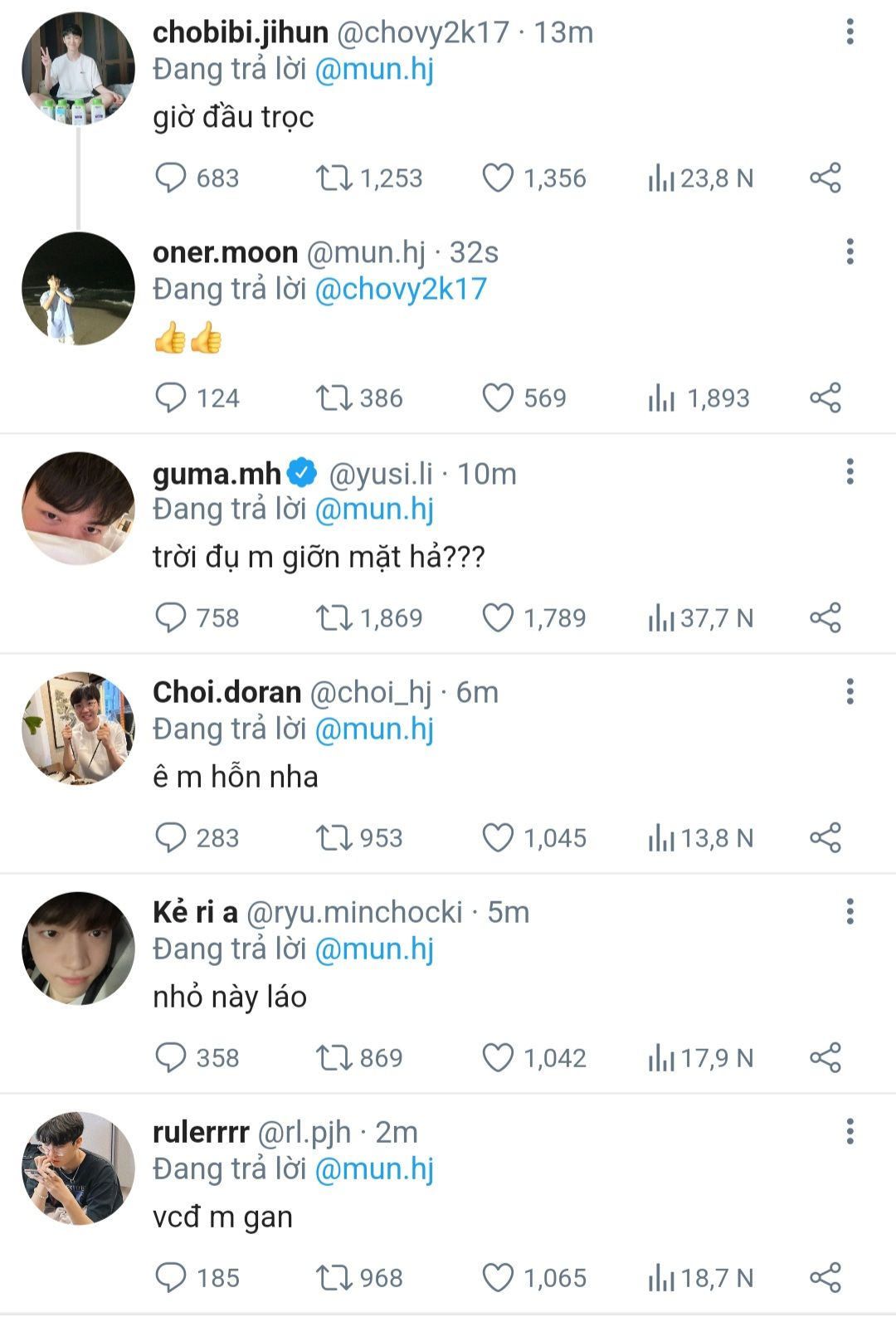Retweet oner.moon's thumbs-up reply
Image resolution: width=896 pixels, height=1317 pixels.
(x=334, y=398)
